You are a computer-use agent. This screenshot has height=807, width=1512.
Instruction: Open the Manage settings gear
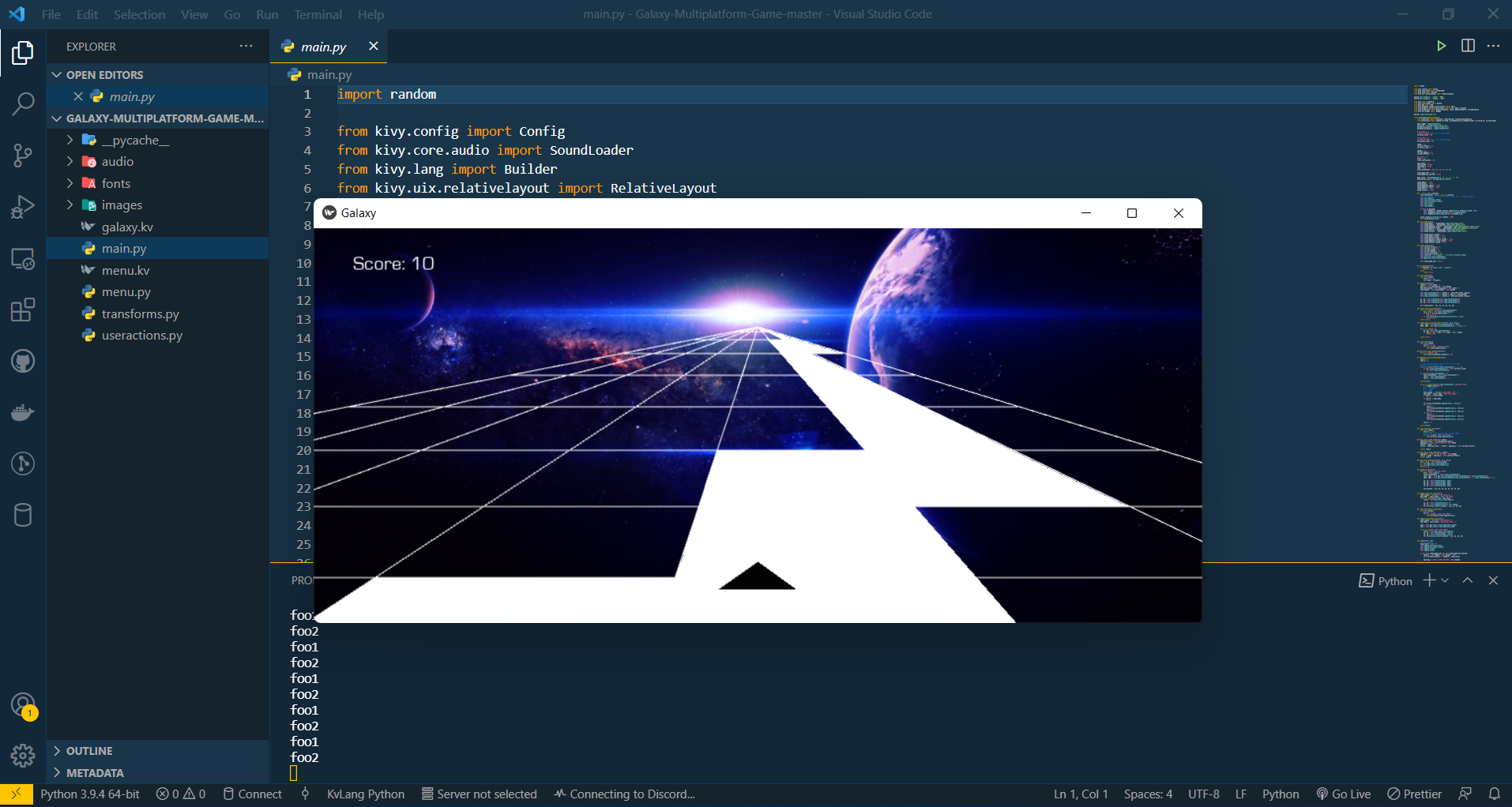tap(23, 756)
